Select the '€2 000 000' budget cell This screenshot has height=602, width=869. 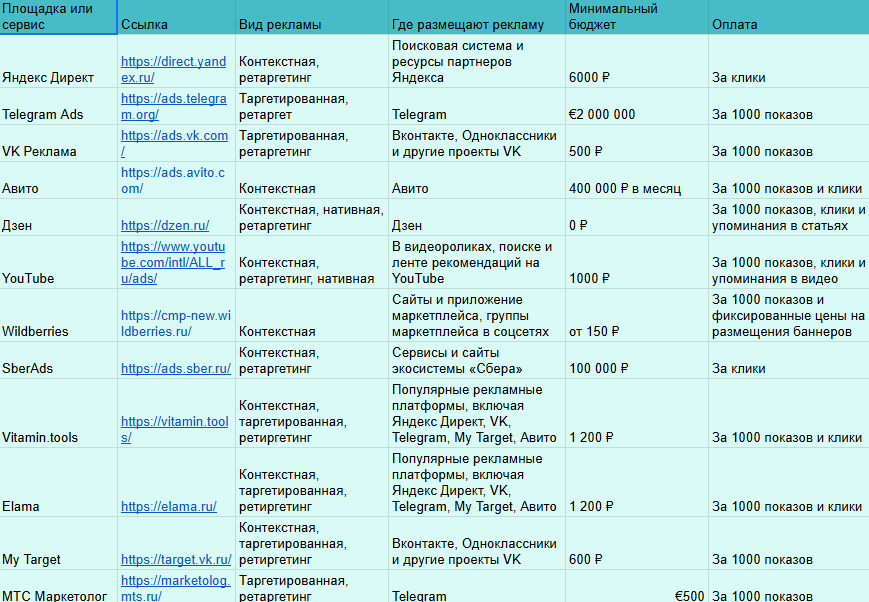(x=637, y=106)
